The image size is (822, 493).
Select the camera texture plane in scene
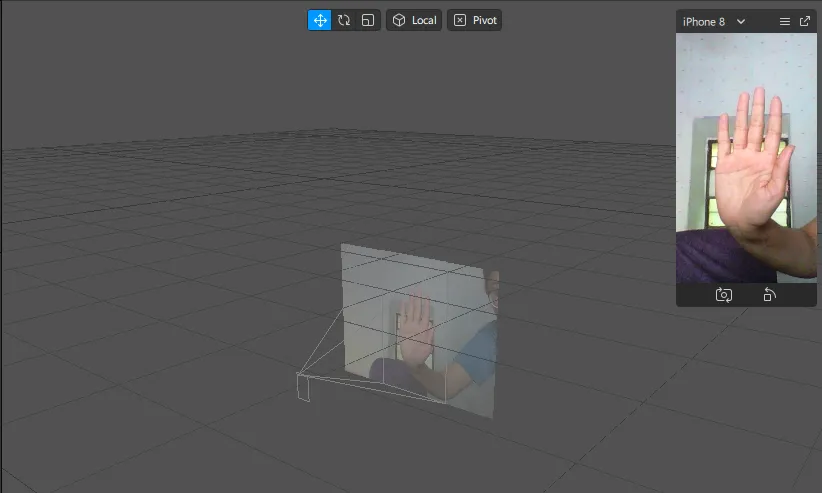click(419, 330)
